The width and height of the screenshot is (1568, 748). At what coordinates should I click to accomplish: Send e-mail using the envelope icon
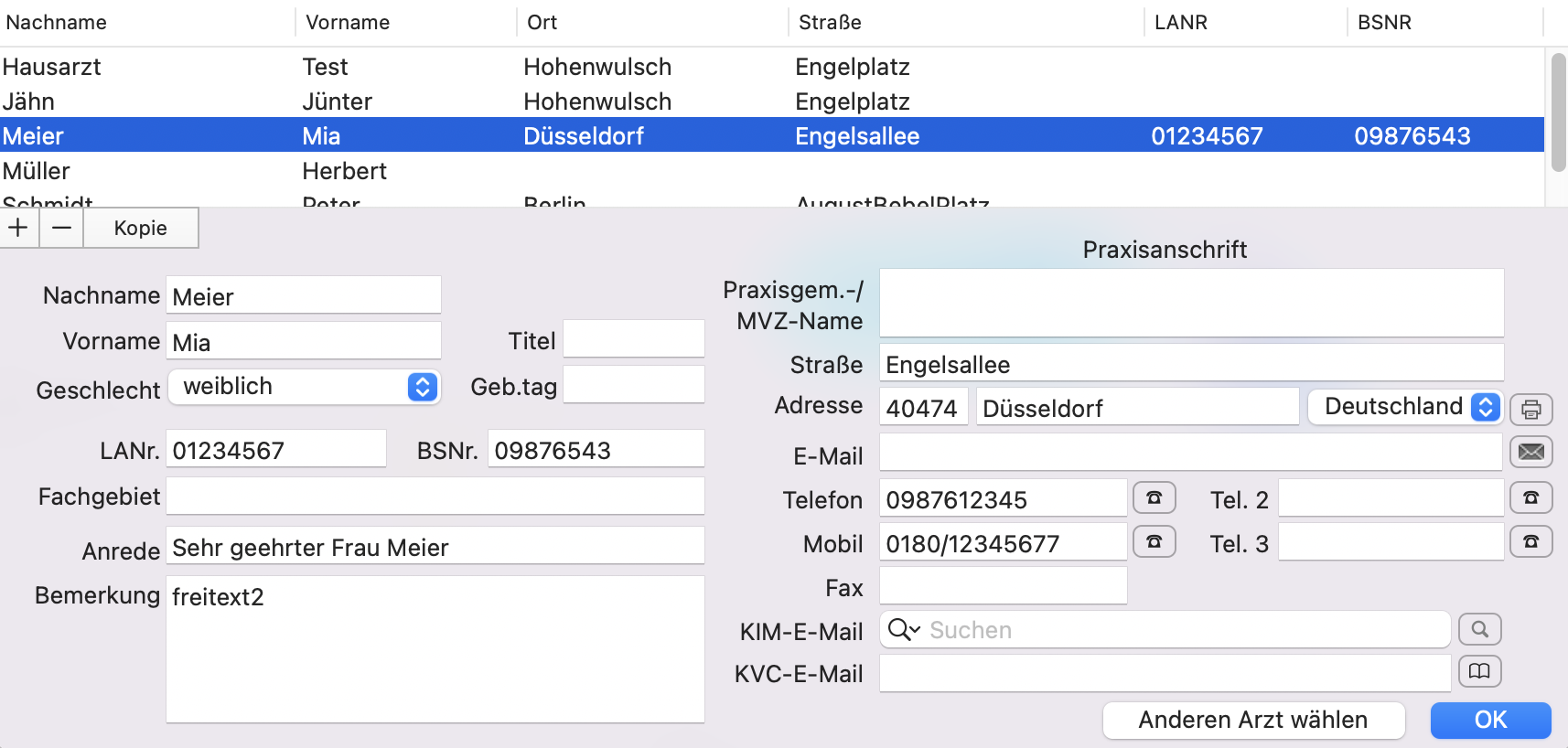[x=1531, y=451]
